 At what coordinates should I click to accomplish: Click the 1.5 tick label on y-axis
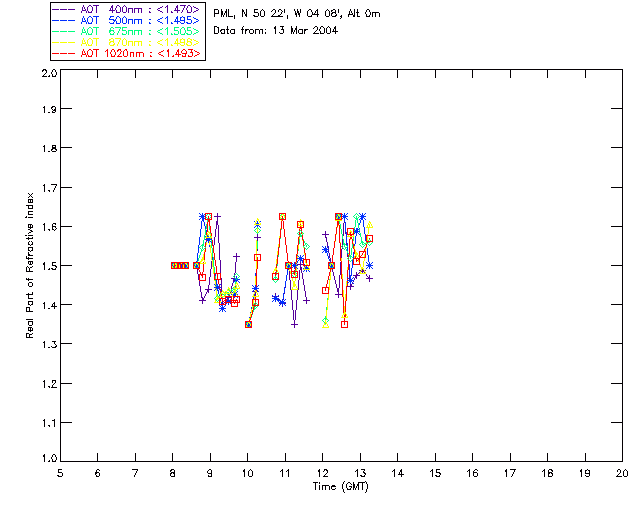point(49,266)
